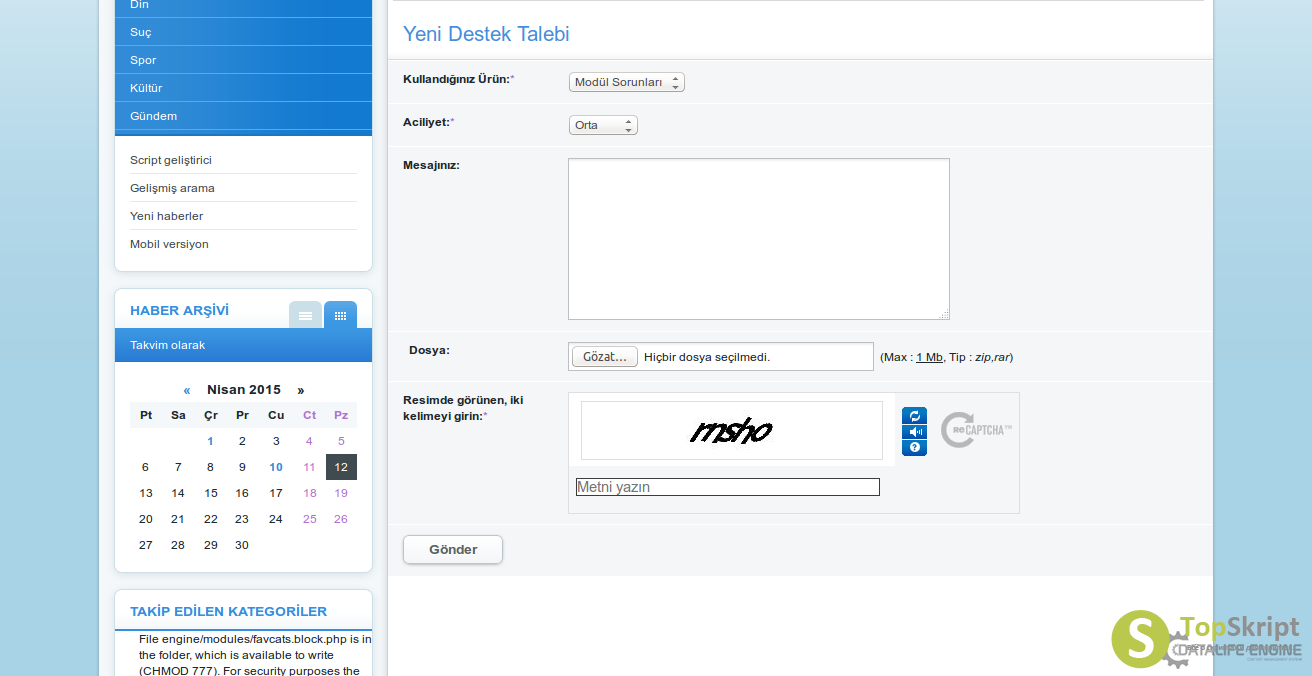Click the Takip Edilen Kategoriler heading
Viewport: 1312px width, 676px height.
coord(228,611)
